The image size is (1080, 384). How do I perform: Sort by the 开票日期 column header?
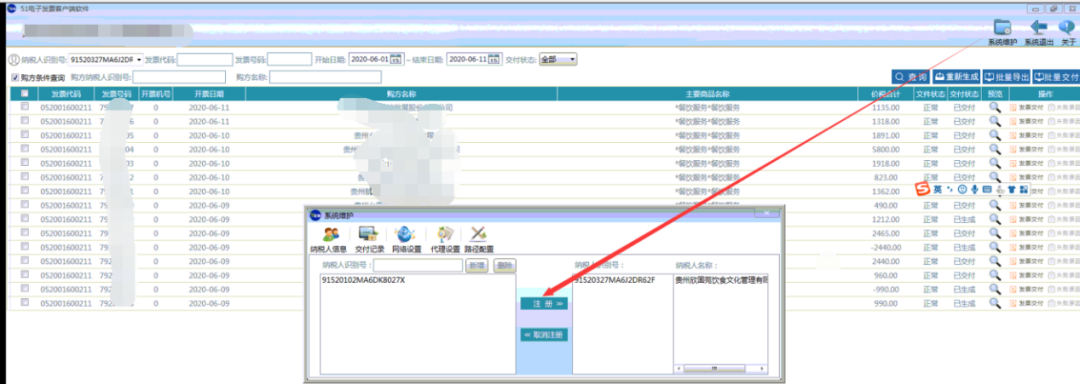208,94
